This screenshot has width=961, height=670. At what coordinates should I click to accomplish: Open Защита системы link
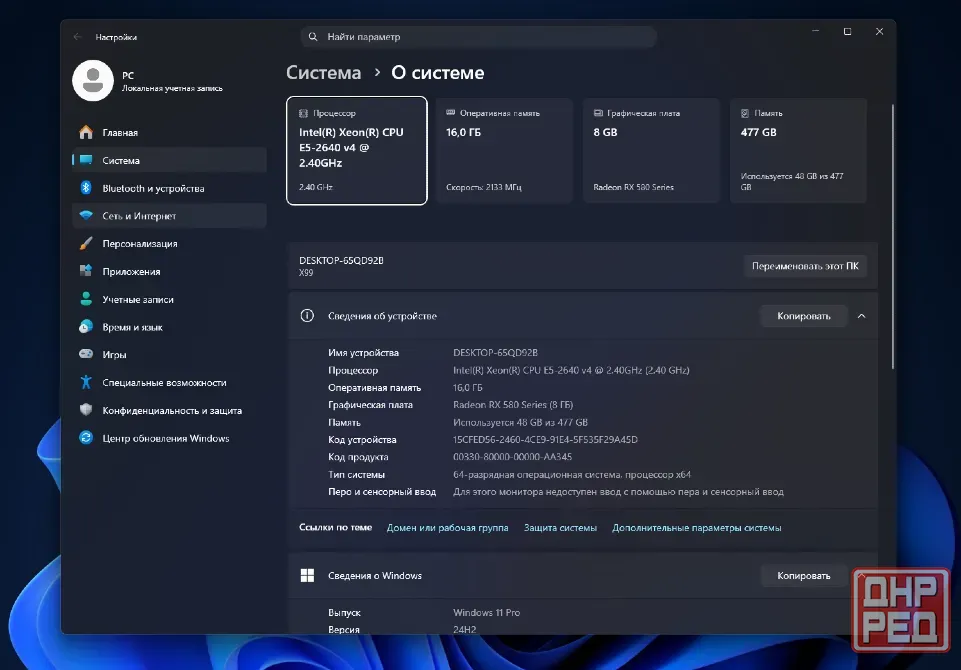point(560,528)
